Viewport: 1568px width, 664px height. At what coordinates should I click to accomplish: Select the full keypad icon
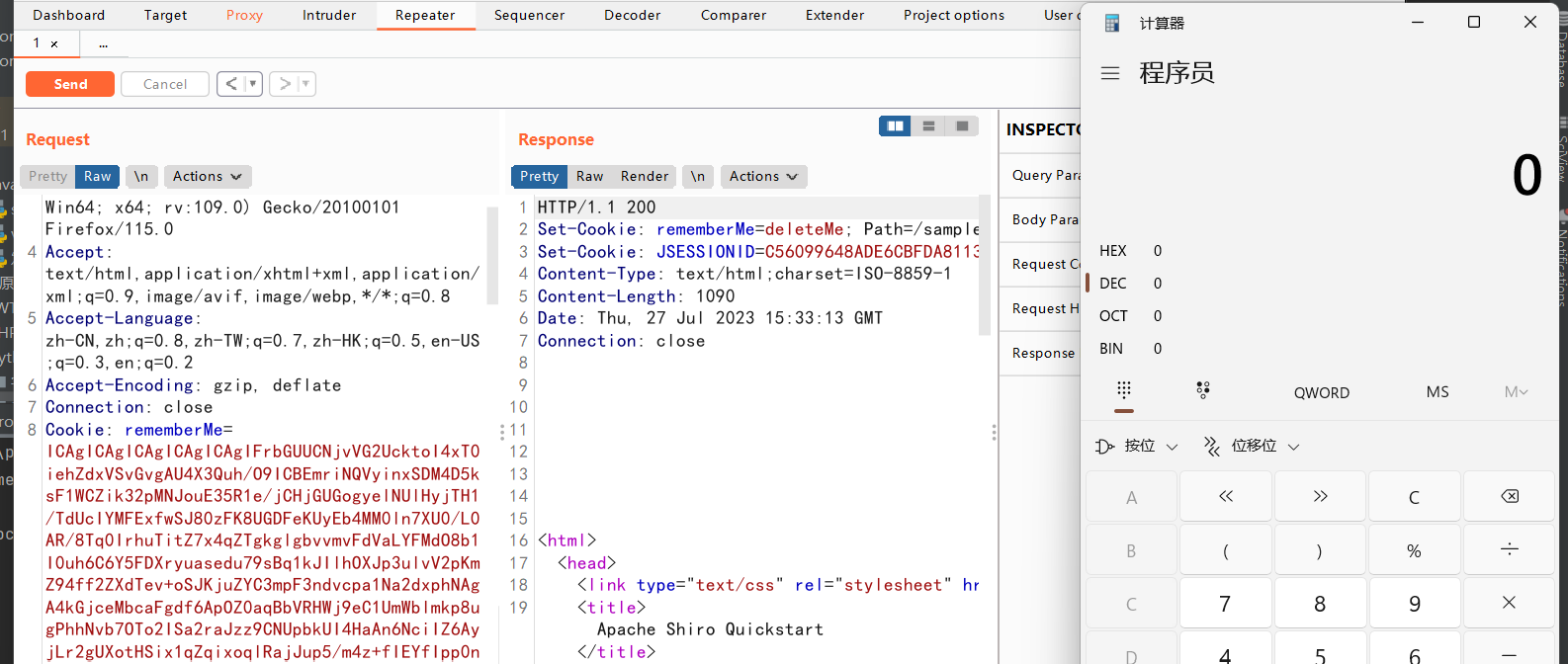click(1124, 390)
